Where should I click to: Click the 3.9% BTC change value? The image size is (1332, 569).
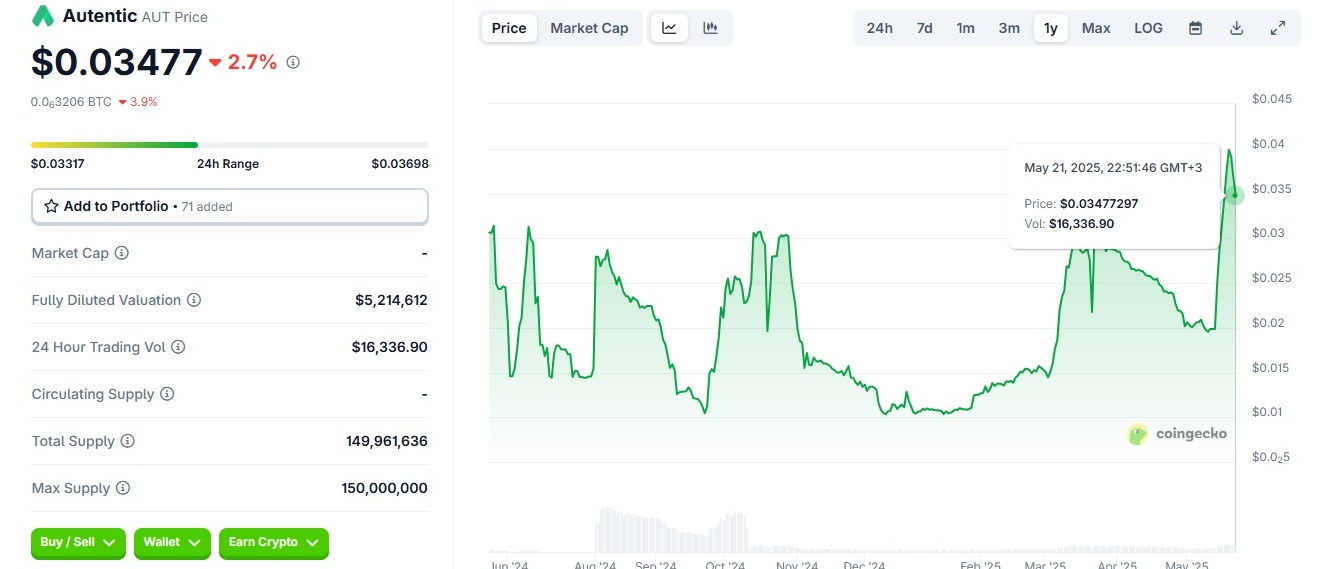point(144,101)
